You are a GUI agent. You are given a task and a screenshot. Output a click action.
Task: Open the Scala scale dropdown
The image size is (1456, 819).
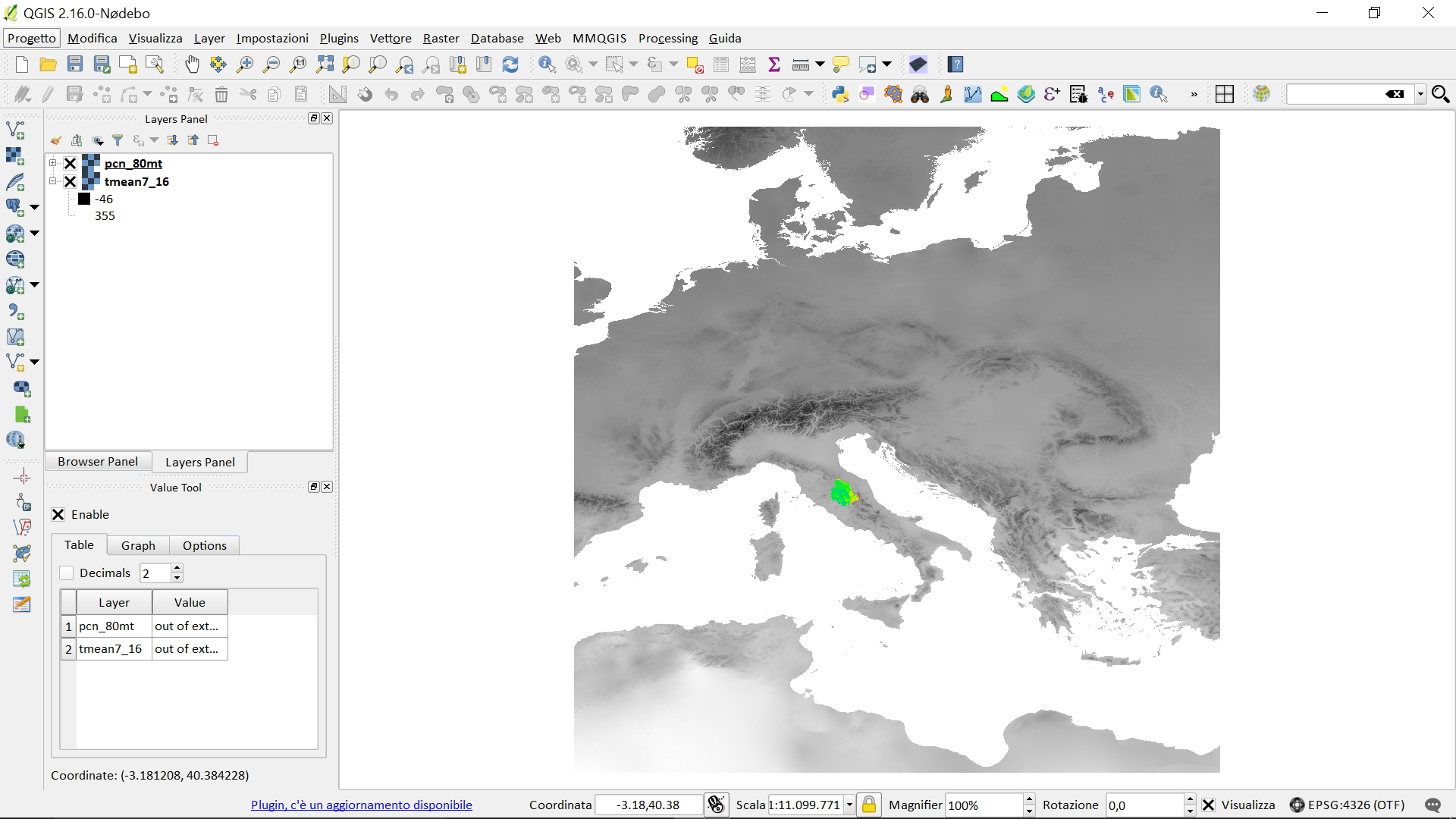click(849, 805)
